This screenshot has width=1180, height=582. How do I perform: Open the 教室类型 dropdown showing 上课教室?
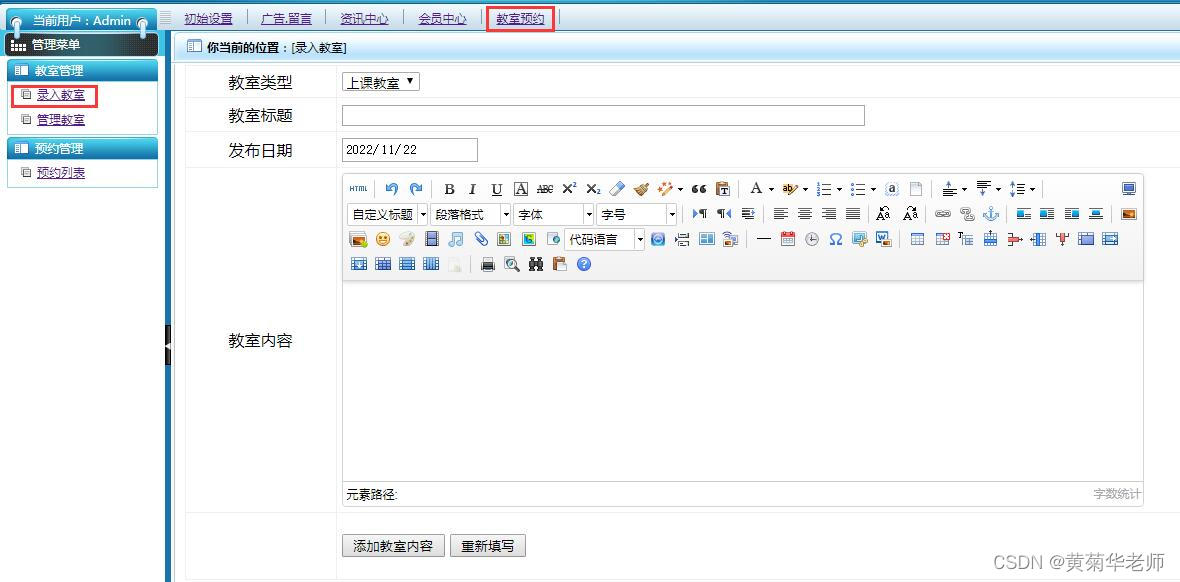380,83
